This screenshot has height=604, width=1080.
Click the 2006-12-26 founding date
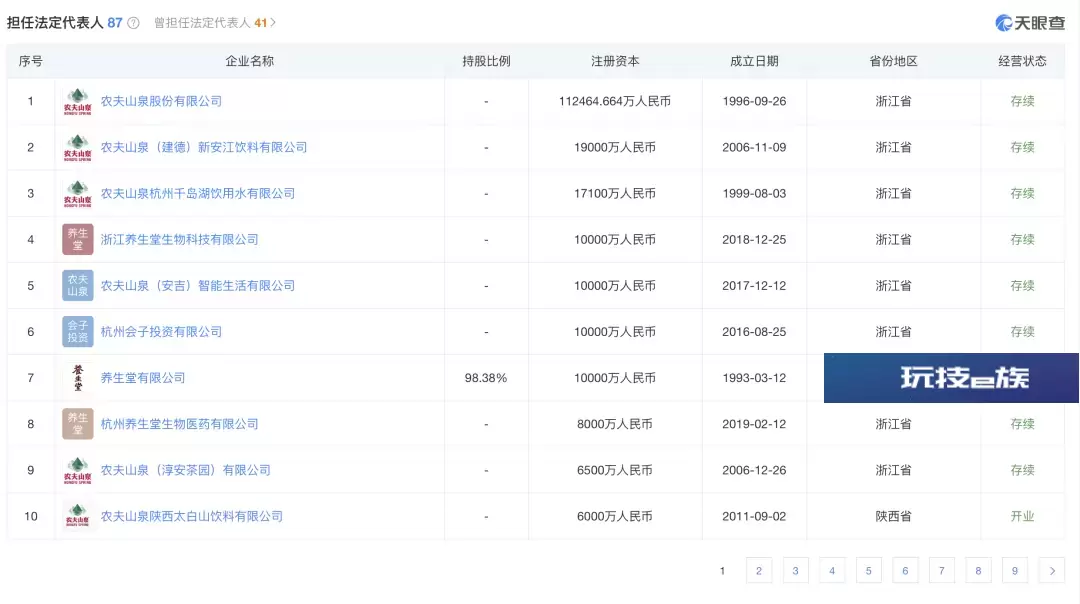[754, 470]
